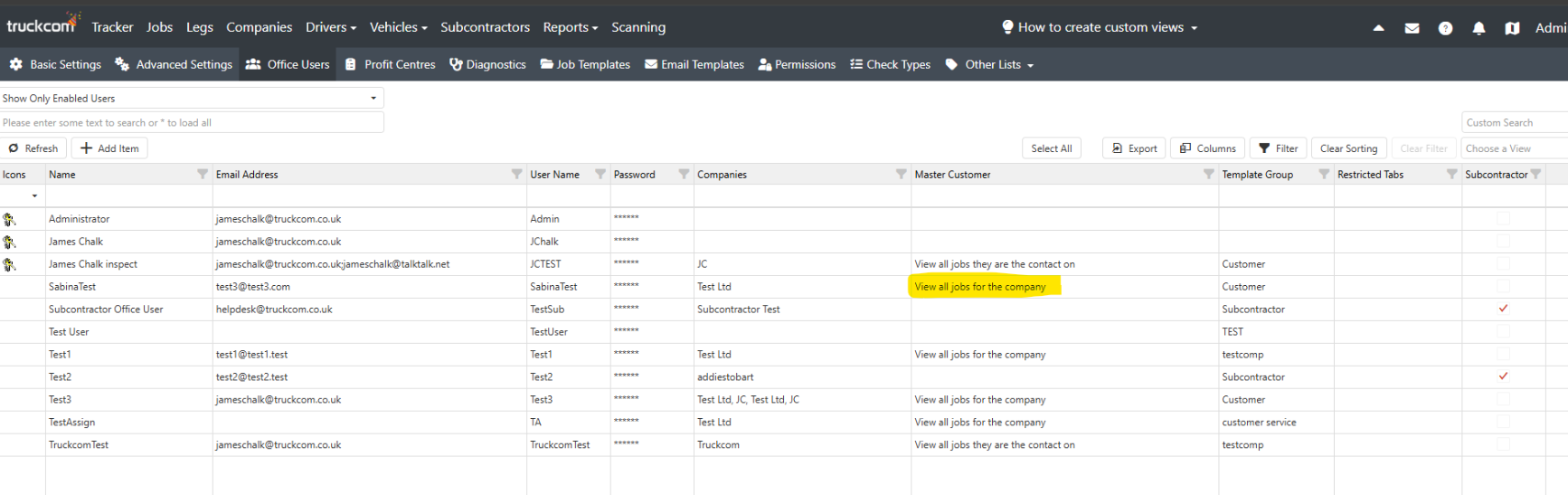Toggle Subcontractor checkbox for Subcontractor Office User
Screen dimensions: 1568x495
pyautogui.click(x=1503, y=309)
